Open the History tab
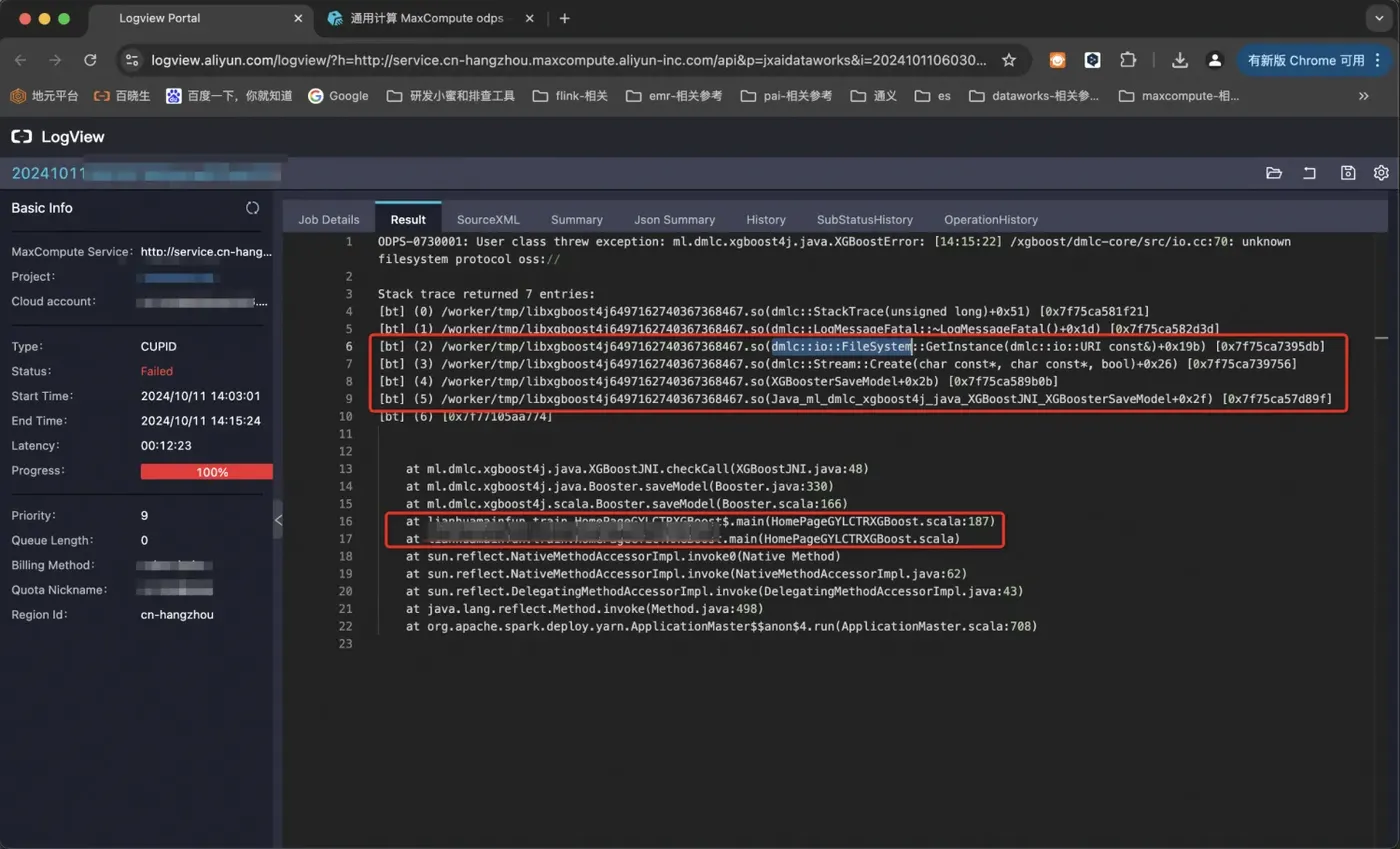 tap(766, 219)
